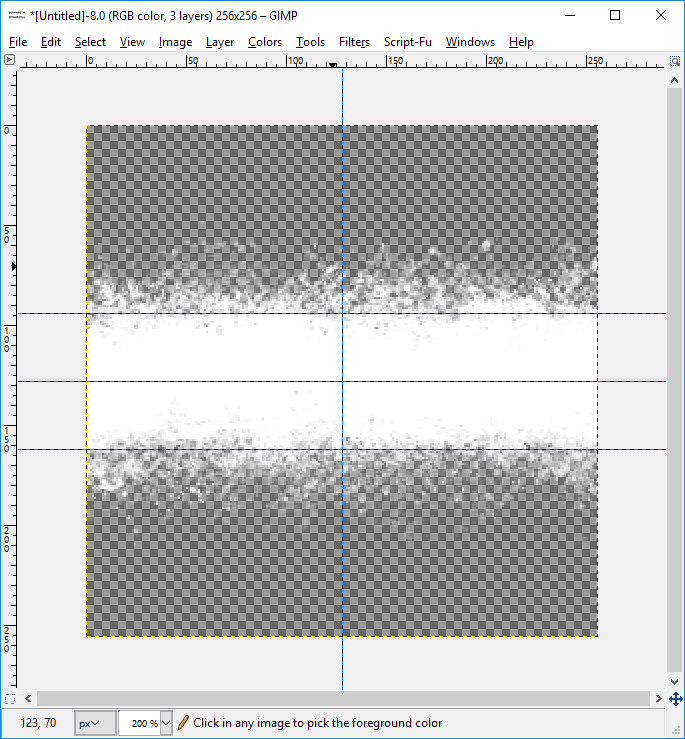Image resolution: width=685 pixels, height=739 pixels.
Task: Toggle zoom-on-resize icon at top right corner
Action: pyautogui.click(x=675, y=61)
